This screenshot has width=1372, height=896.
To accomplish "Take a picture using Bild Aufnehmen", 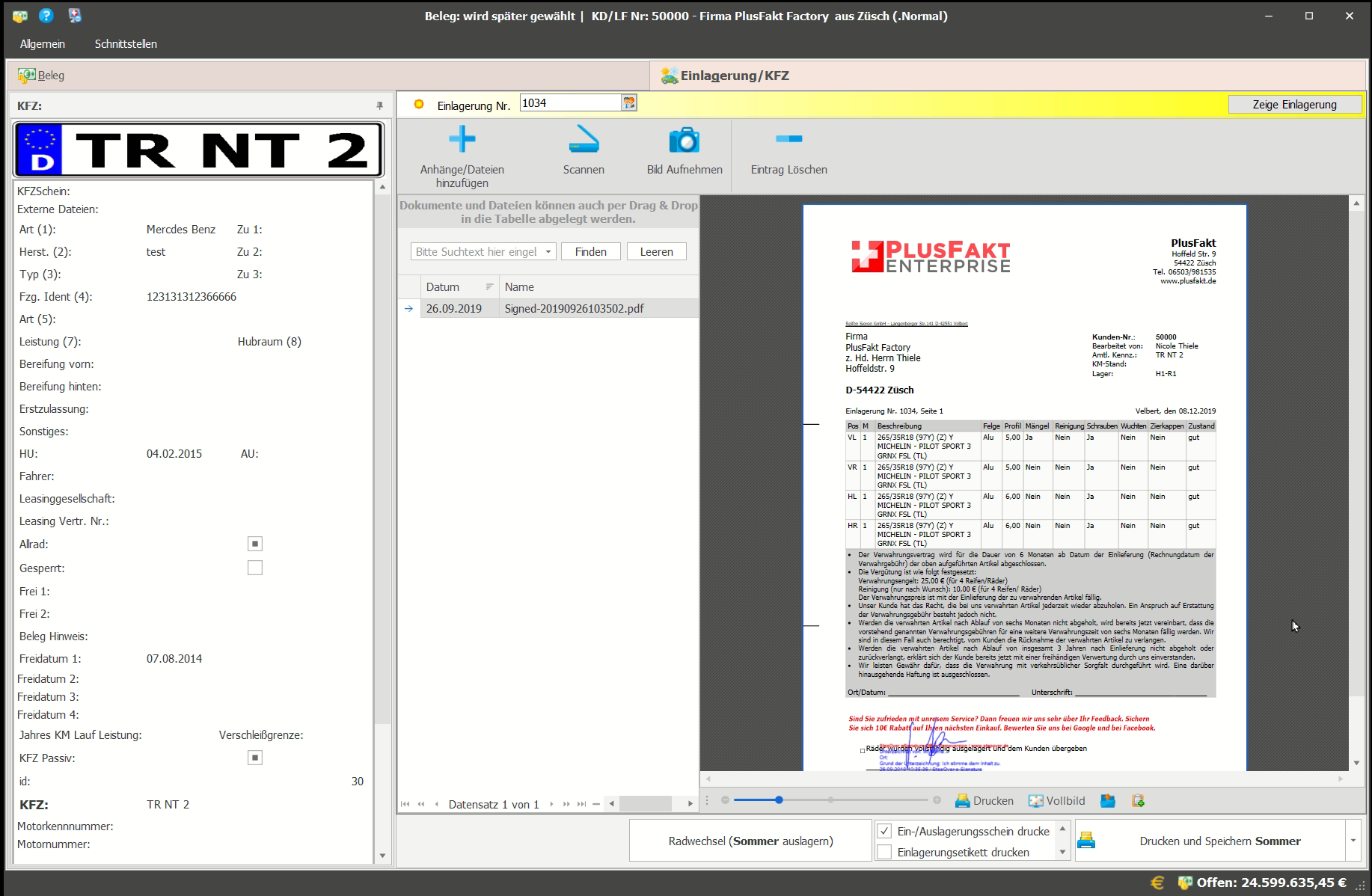I will (x=685, y=151).
